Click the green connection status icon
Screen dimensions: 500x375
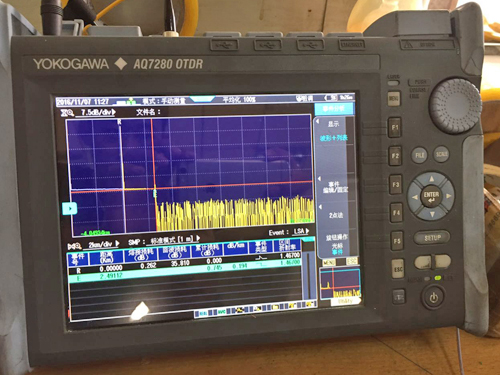[131, 101]
